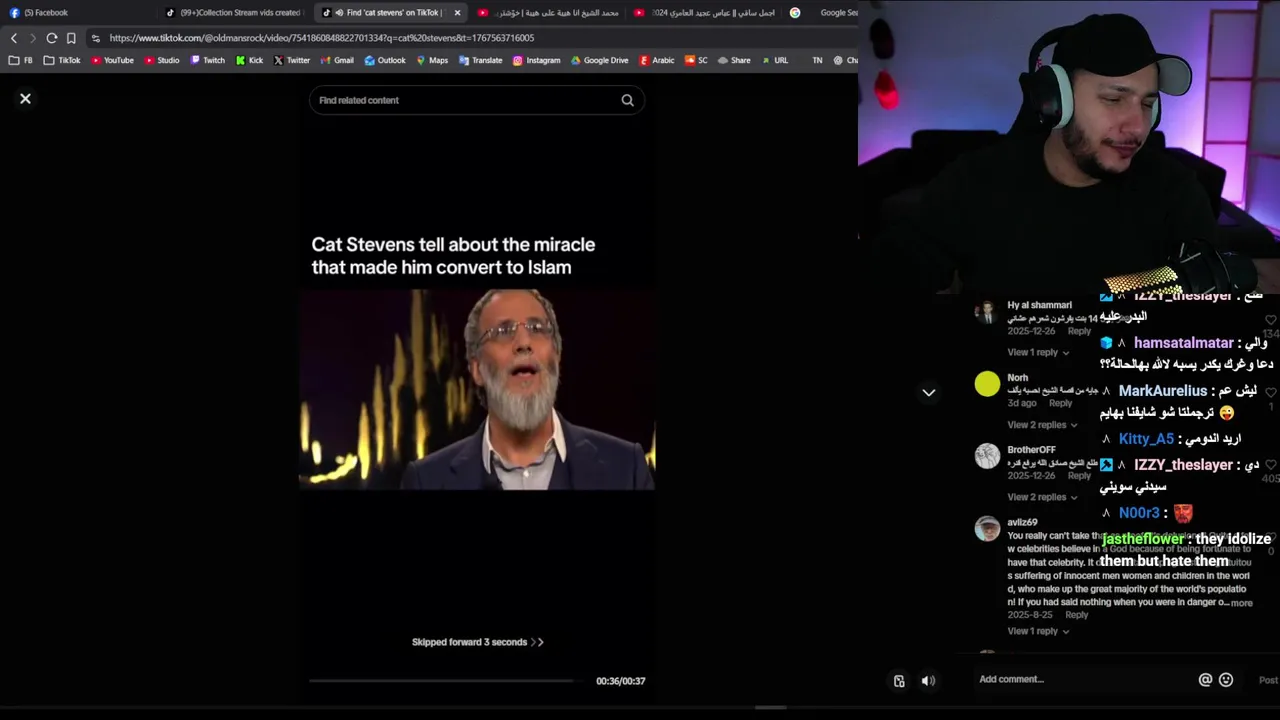The image size is (1280, 720).
Task: Expand View 1 reply under avliz69
Action: pos(1038,631)
